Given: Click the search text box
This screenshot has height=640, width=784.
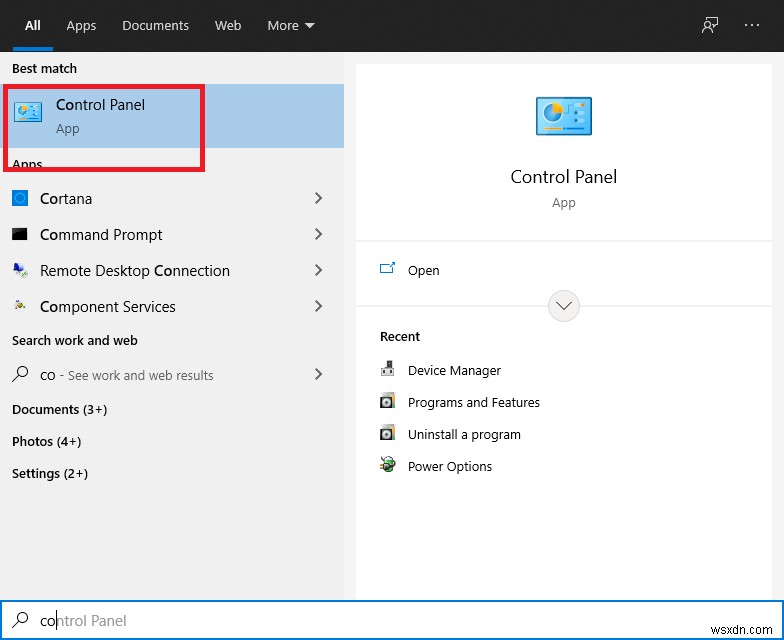Looking at the screenshot, I should [x=400, y=621].
